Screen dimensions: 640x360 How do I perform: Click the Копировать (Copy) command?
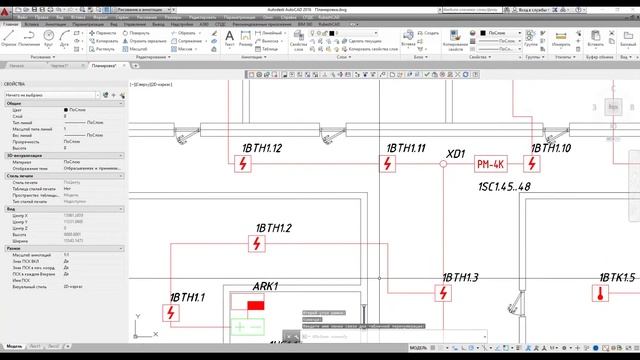click(103, 41)
